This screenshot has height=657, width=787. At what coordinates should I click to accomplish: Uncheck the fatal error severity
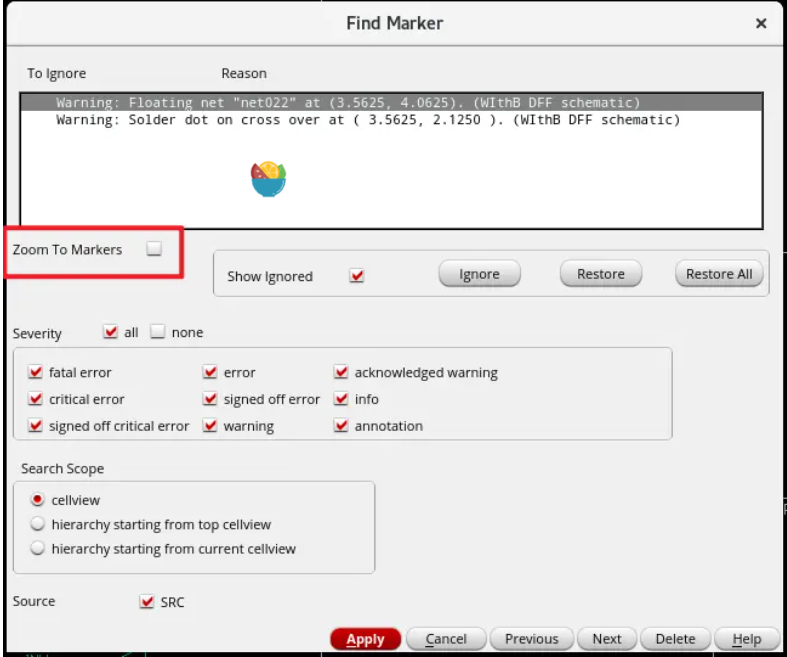36,372
